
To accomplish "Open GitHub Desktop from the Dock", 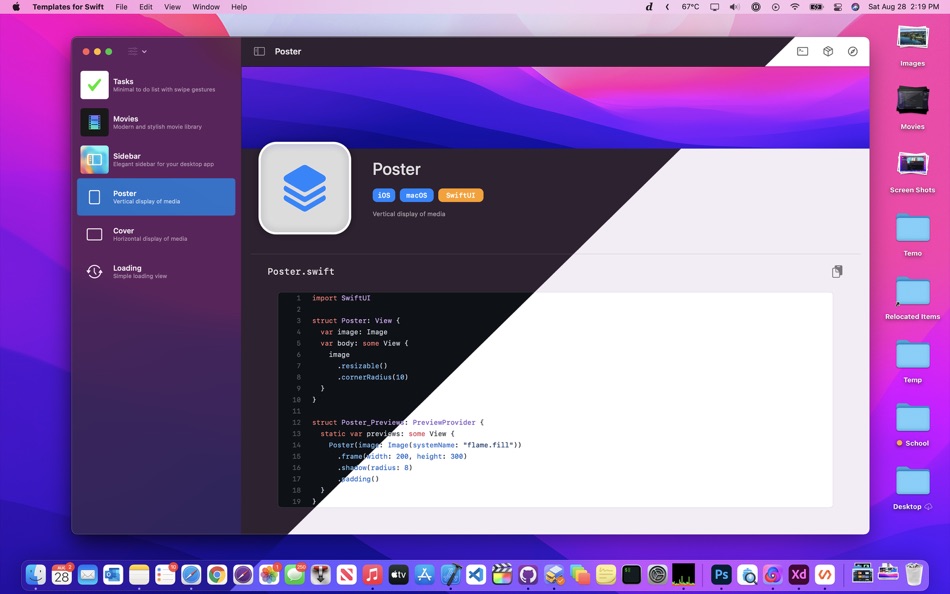I will point(528,574).
